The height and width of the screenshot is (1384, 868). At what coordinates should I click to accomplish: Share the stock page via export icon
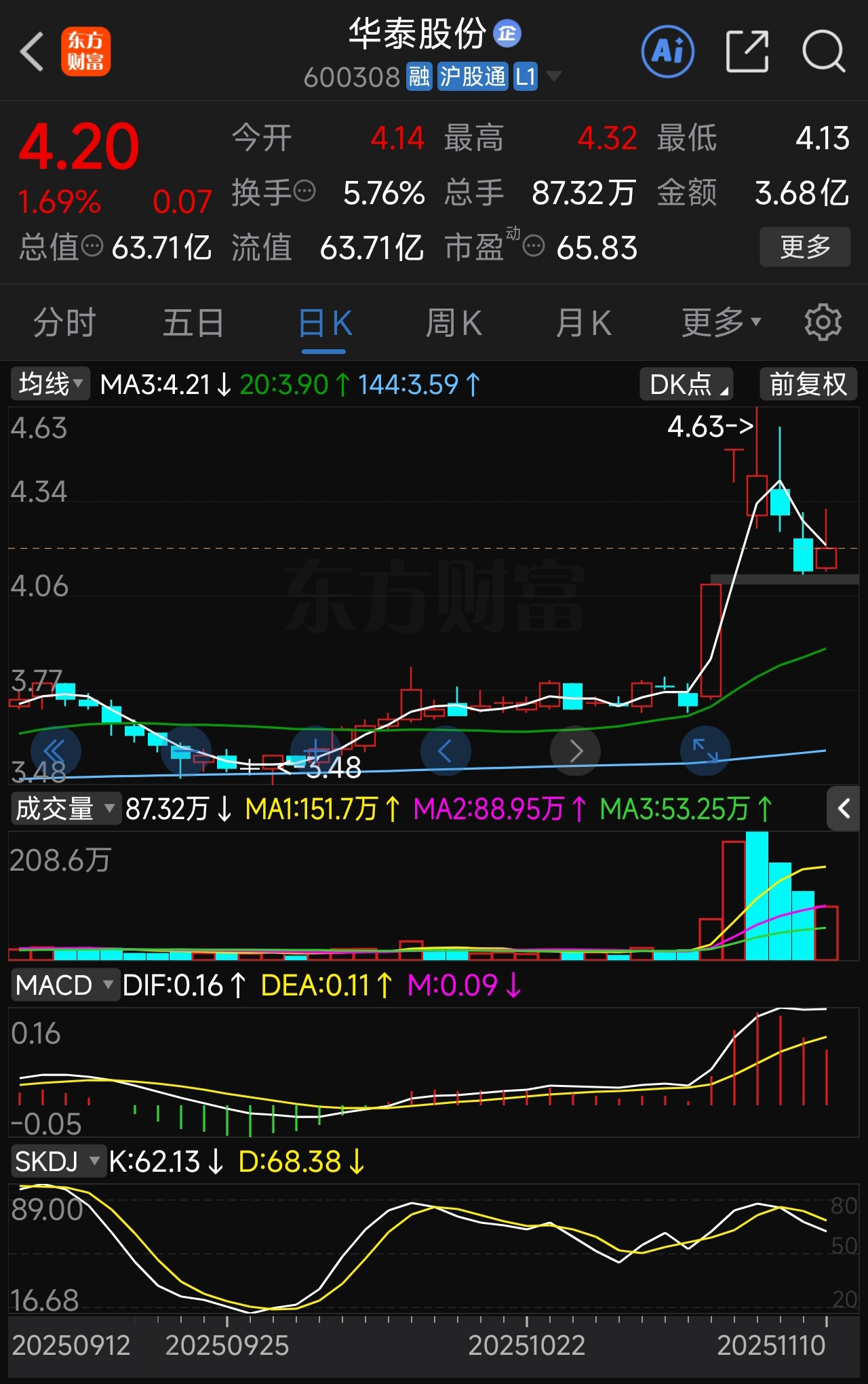(747, 52)
